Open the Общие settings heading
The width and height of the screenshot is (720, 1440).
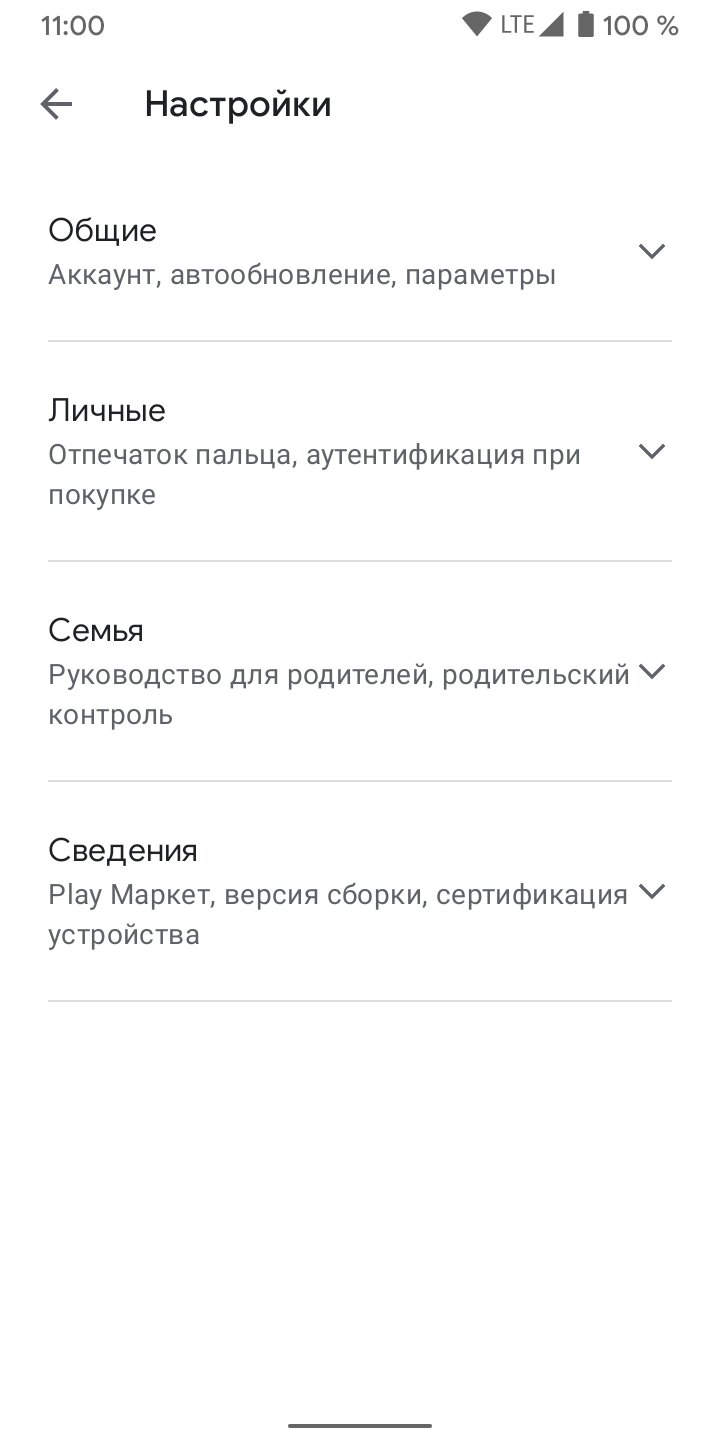coord(102,231)
